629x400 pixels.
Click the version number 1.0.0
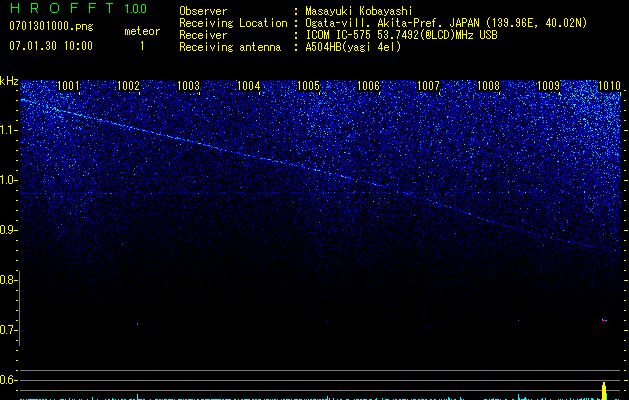[135, 9]
